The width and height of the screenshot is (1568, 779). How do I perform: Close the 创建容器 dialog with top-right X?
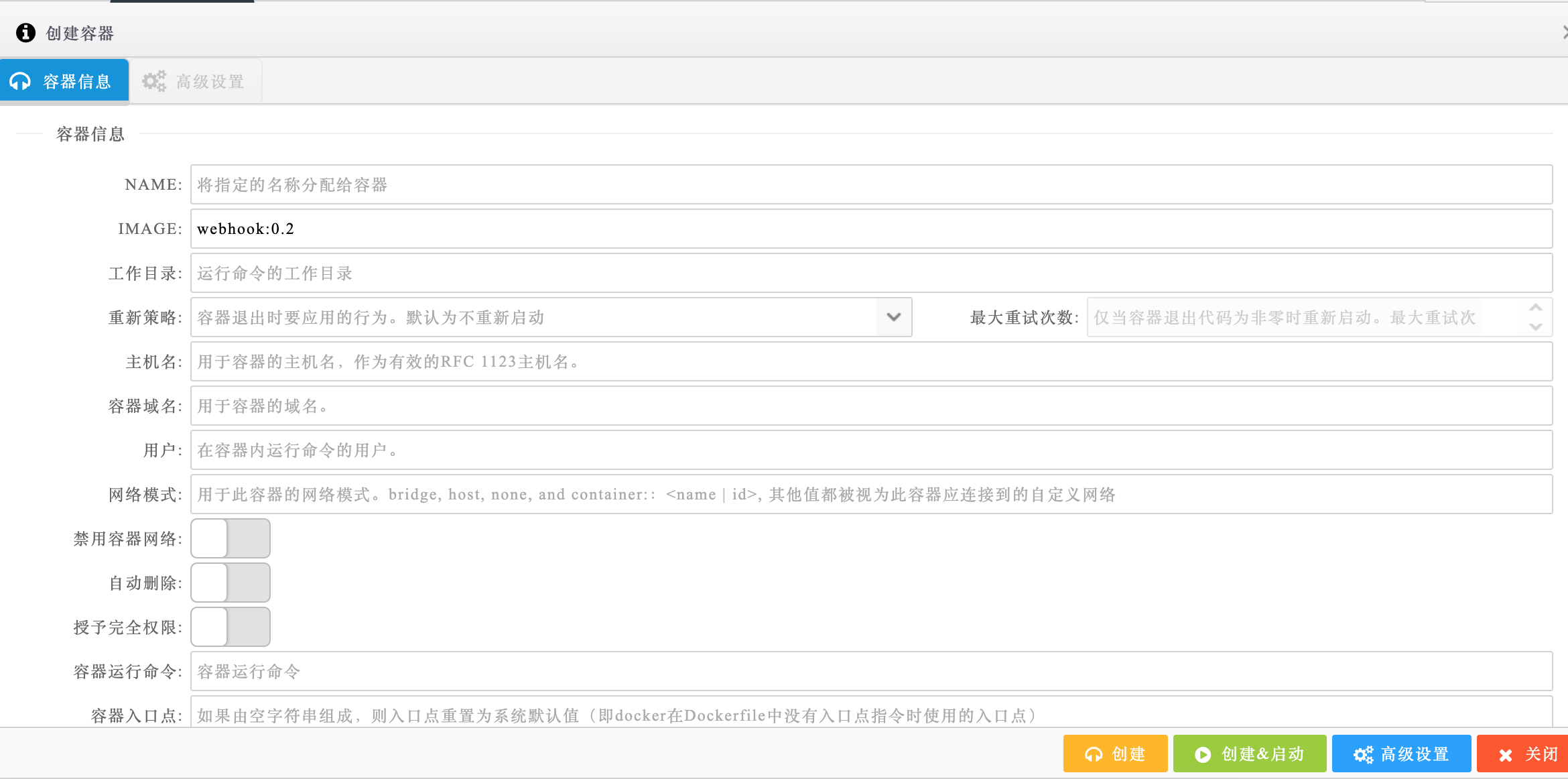pos(1565,32)
